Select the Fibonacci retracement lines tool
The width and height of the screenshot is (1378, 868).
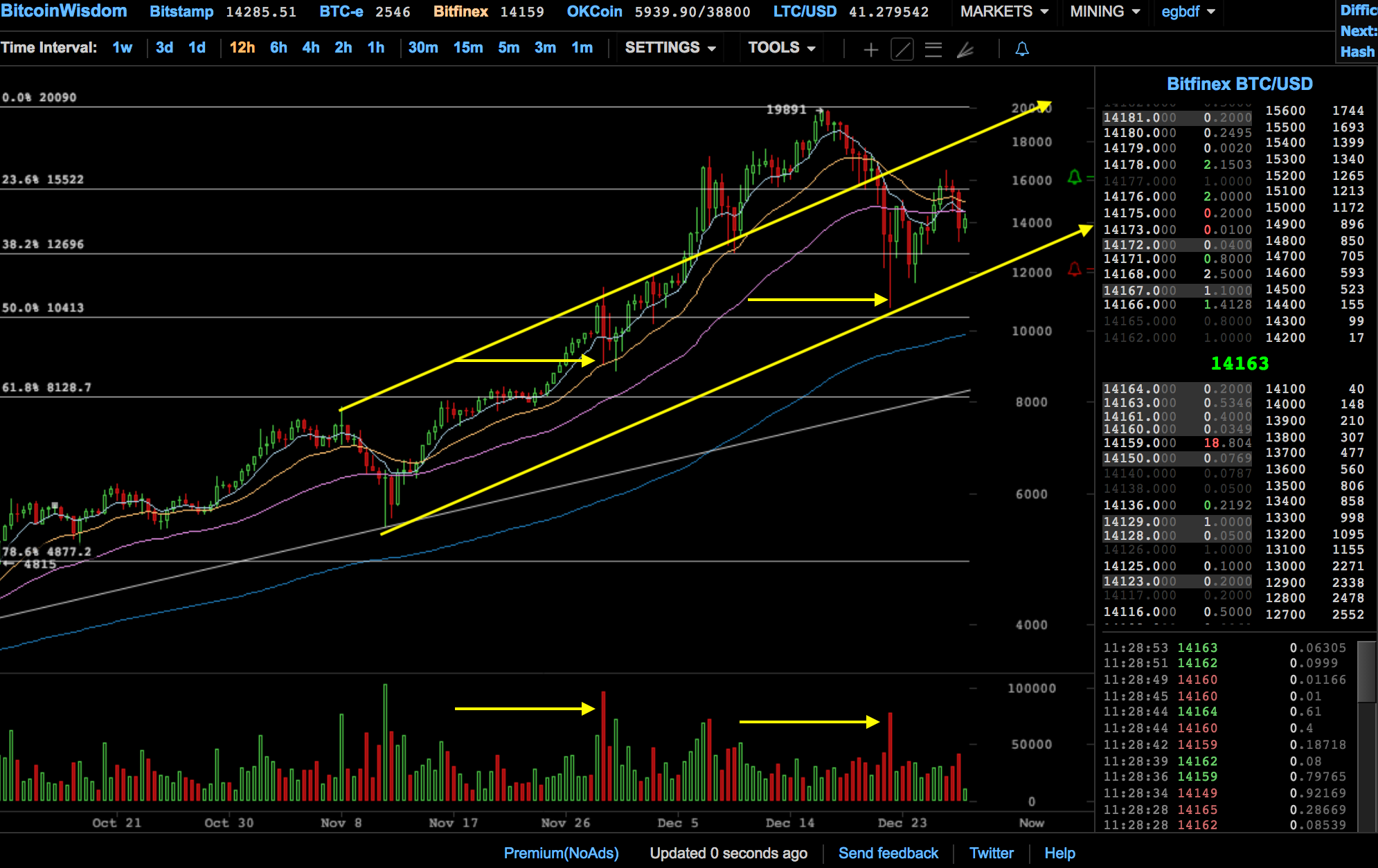click(x=933, y=49)
